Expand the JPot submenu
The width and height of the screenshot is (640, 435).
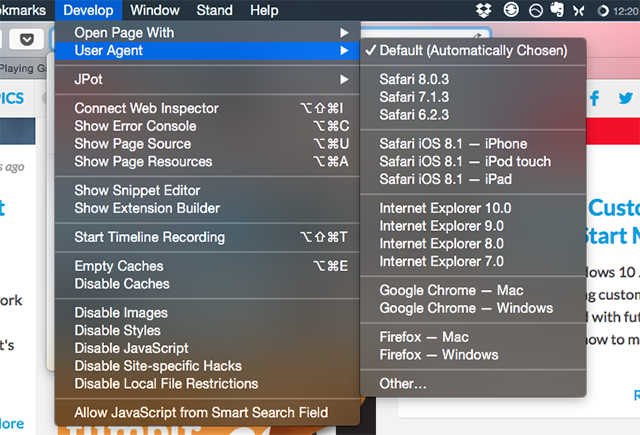207,79
